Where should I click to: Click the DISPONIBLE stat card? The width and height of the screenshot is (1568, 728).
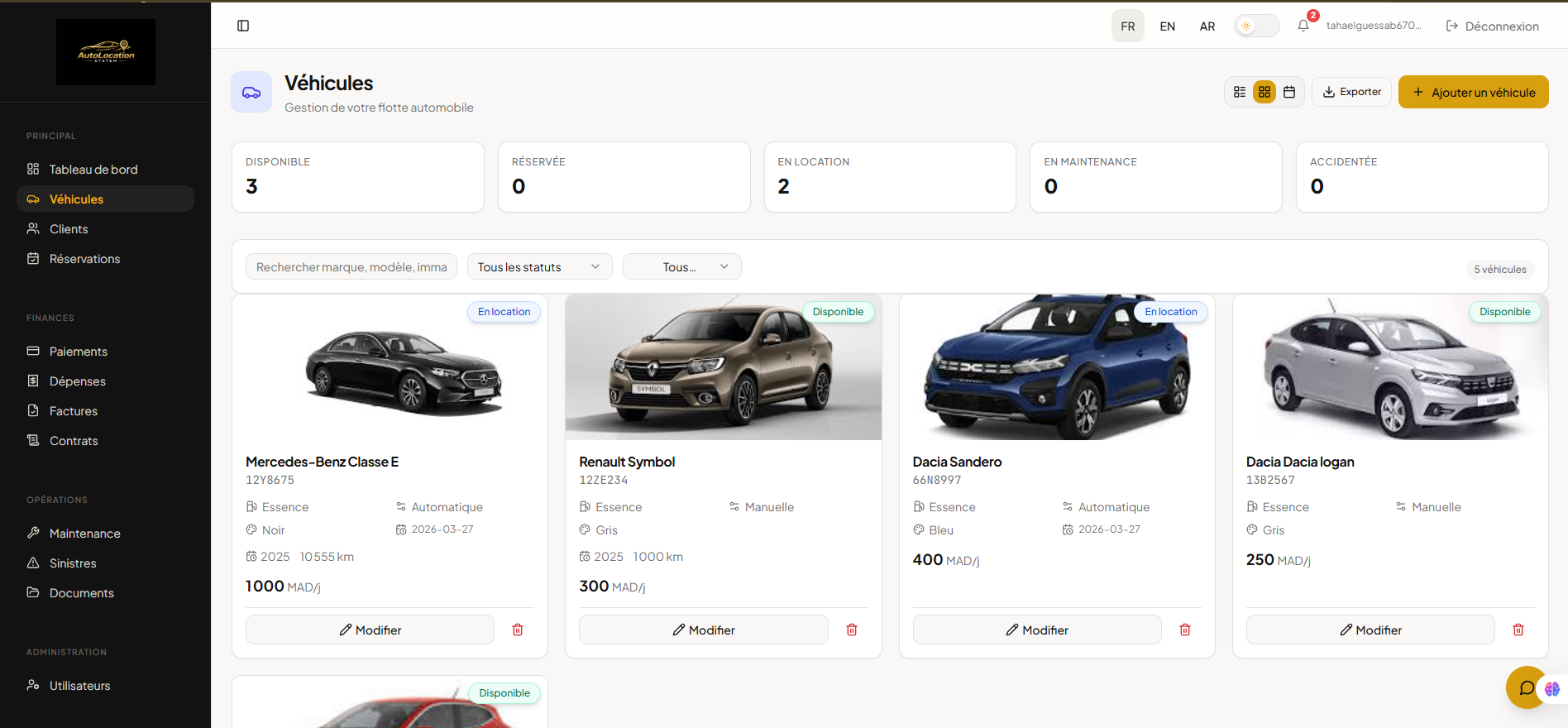coord(358,177)
